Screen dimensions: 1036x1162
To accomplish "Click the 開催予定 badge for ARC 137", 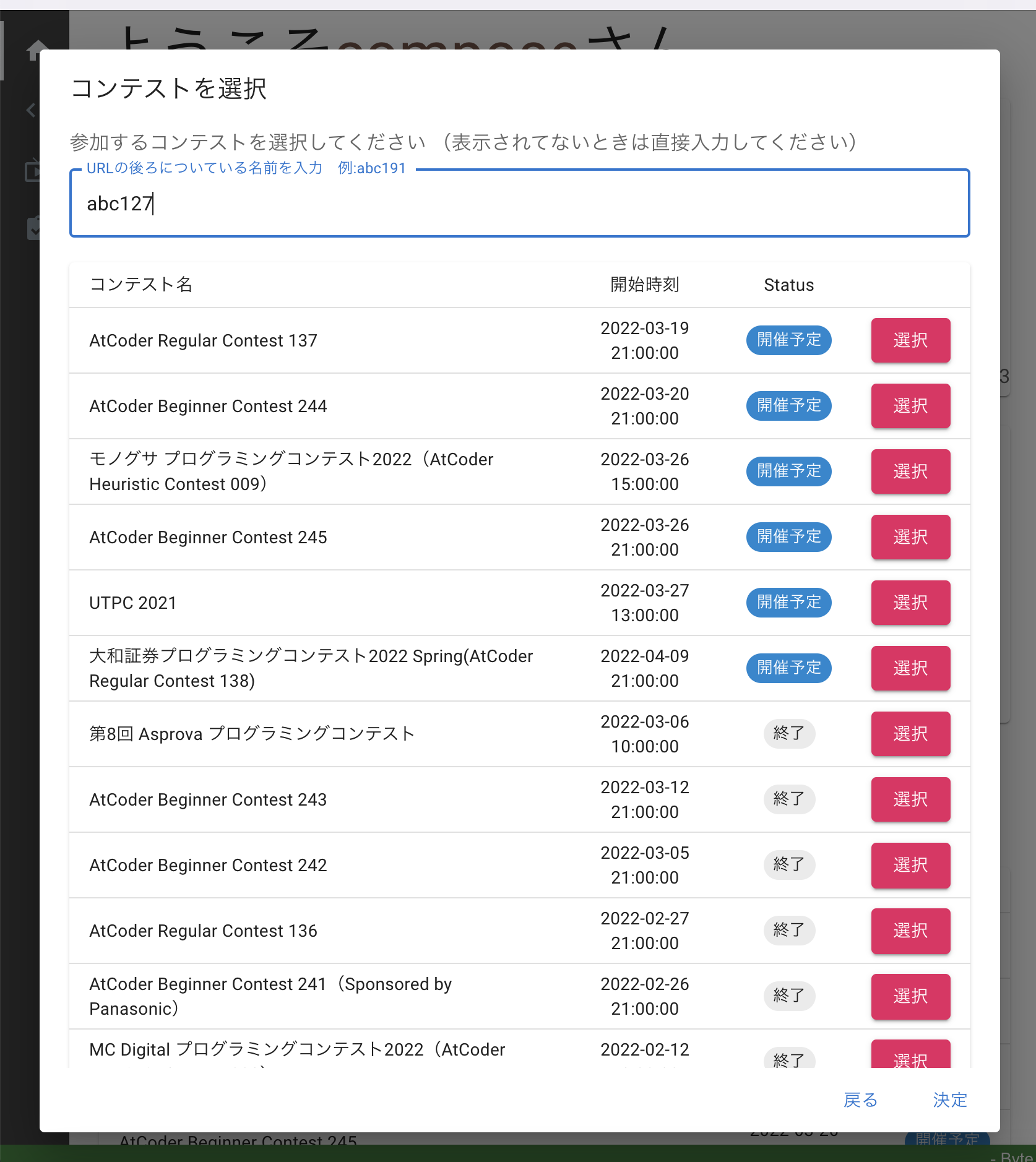I will (x=789, y=340).
